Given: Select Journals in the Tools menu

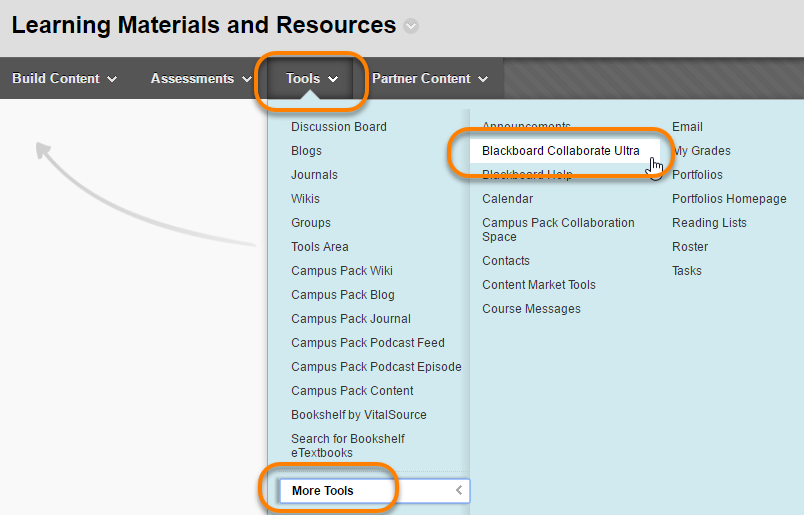Looking at the screenshot, I should coord(314,175).
